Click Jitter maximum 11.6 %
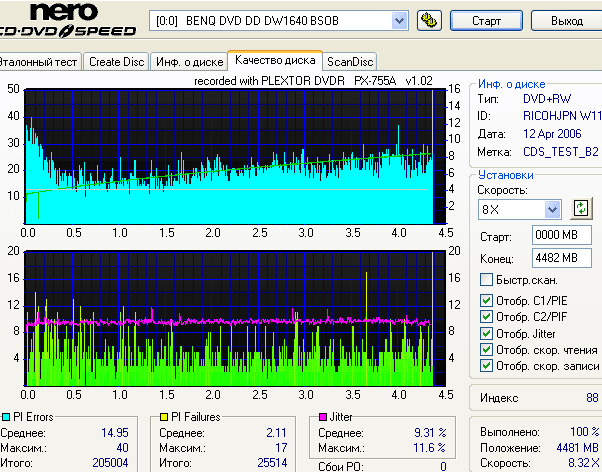The image size is (602, 472). click(x=430, y=448)
